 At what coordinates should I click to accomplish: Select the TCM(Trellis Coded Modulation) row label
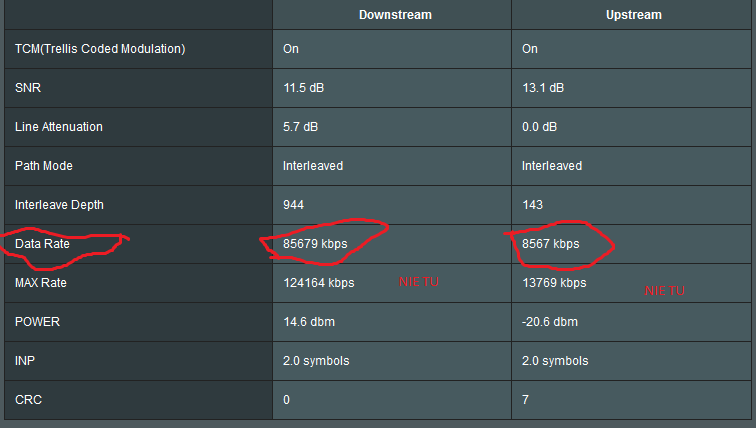tap(100, 49)
